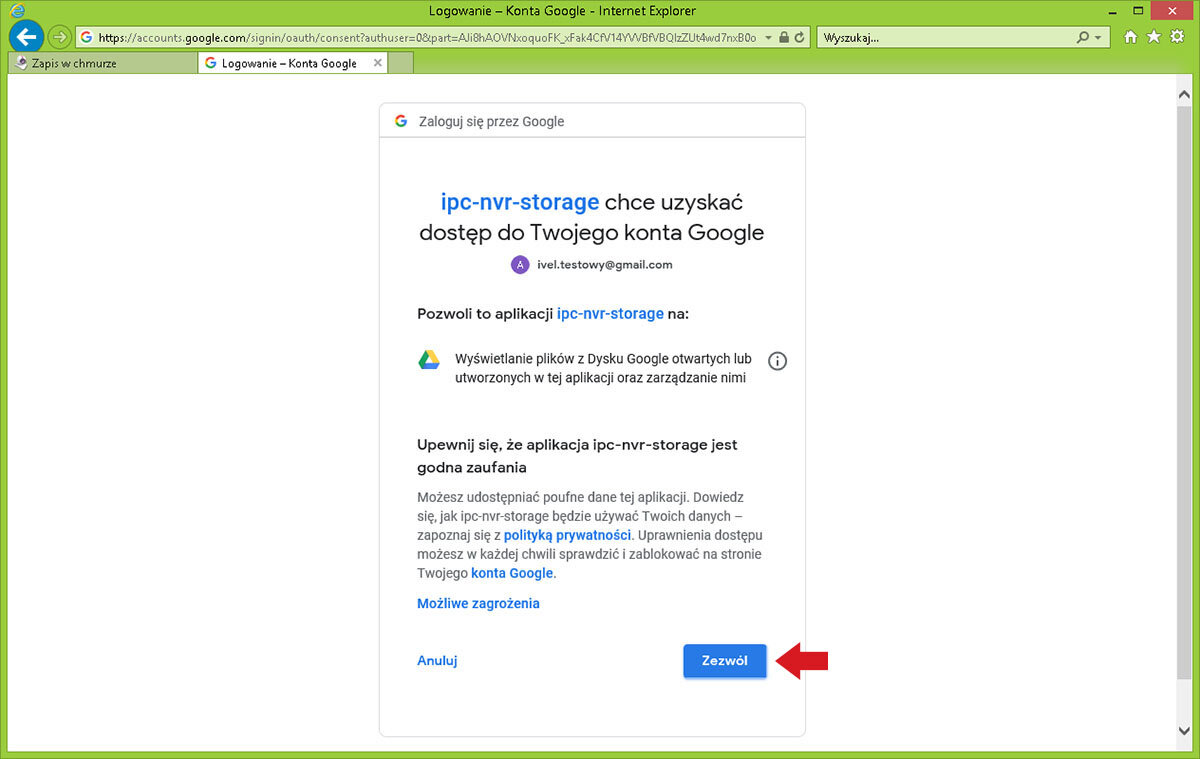Click the refresh page icon
This screenshot has height=759, width=1200.
800,38
